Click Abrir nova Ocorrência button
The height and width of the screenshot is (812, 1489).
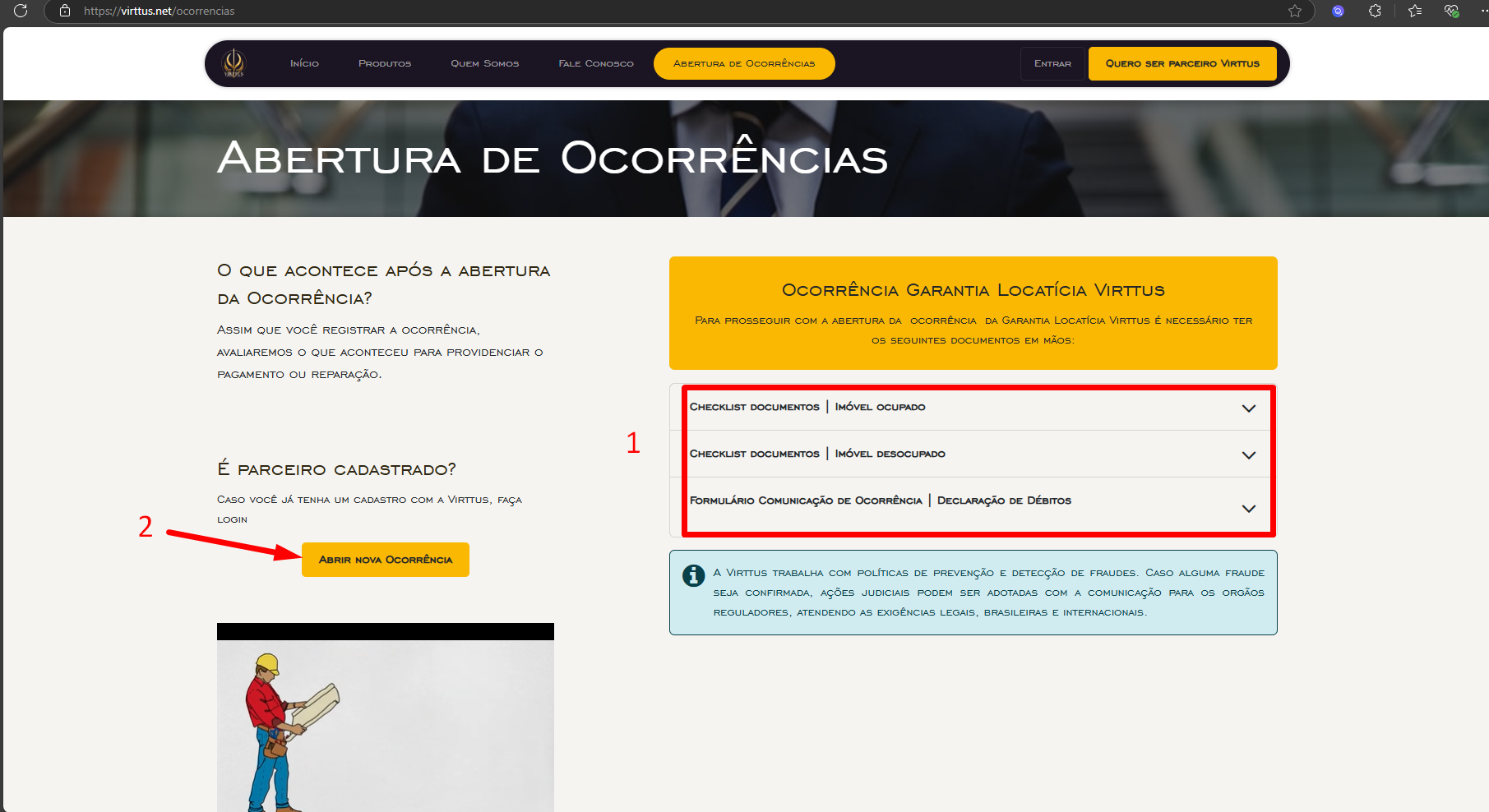(x=385, y=560)
